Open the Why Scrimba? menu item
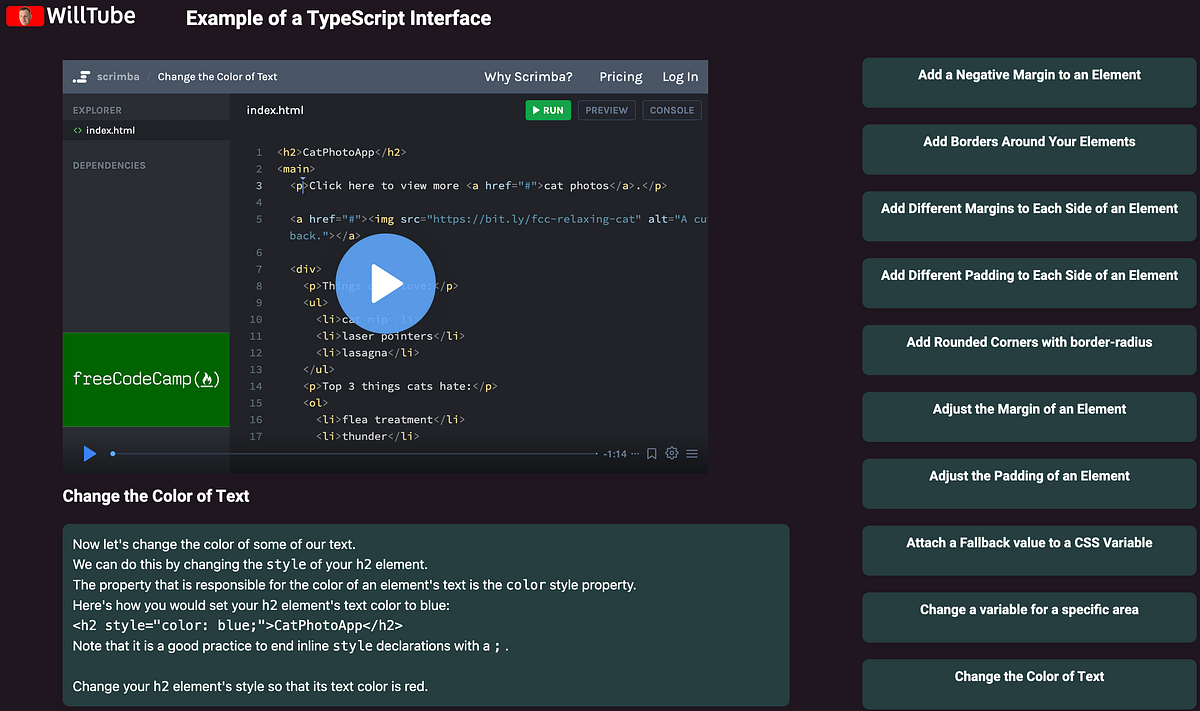The image size is (1200, 711). pos(528,77)
